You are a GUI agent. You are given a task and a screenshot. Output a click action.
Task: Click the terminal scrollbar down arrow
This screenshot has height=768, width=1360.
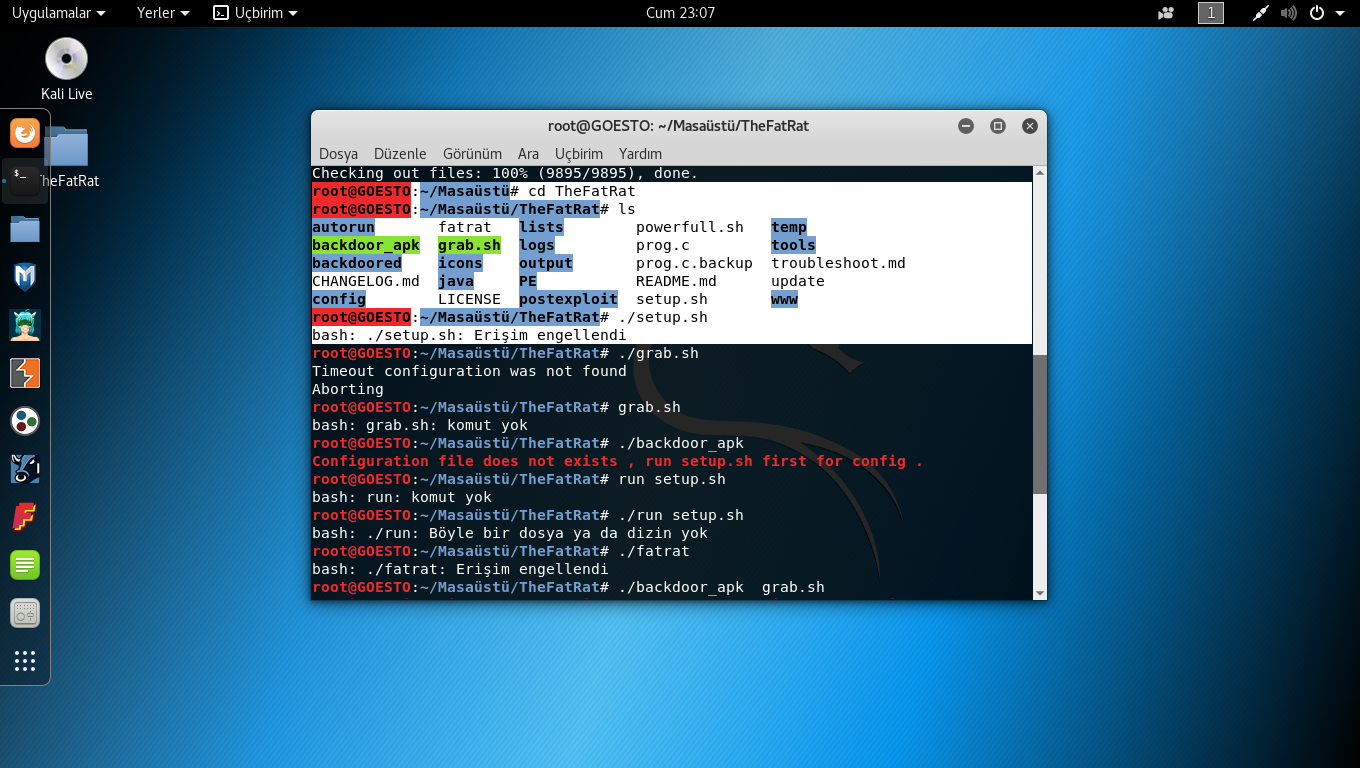click(1040, 593)
